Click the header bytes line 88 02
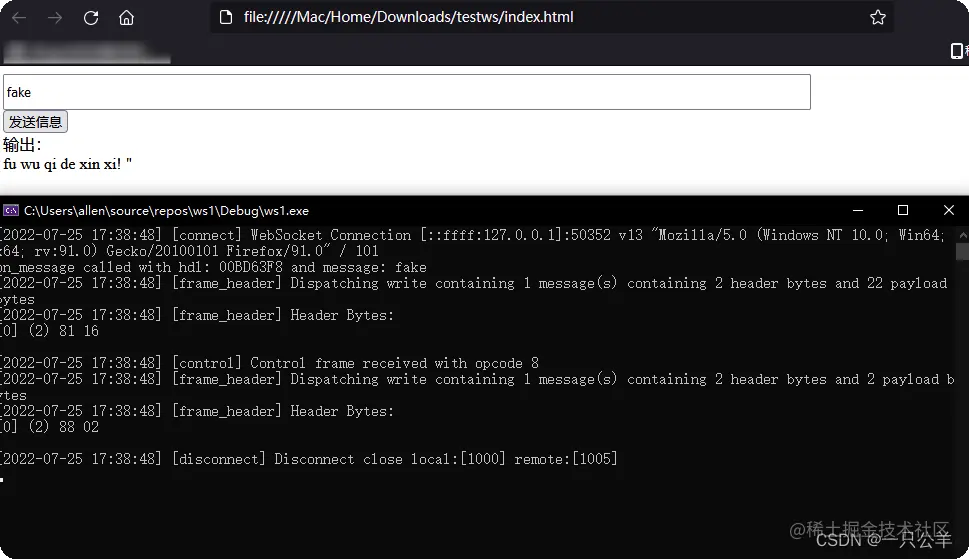The height and width of the screenshot is (559, 969). [x=49, y=427]
